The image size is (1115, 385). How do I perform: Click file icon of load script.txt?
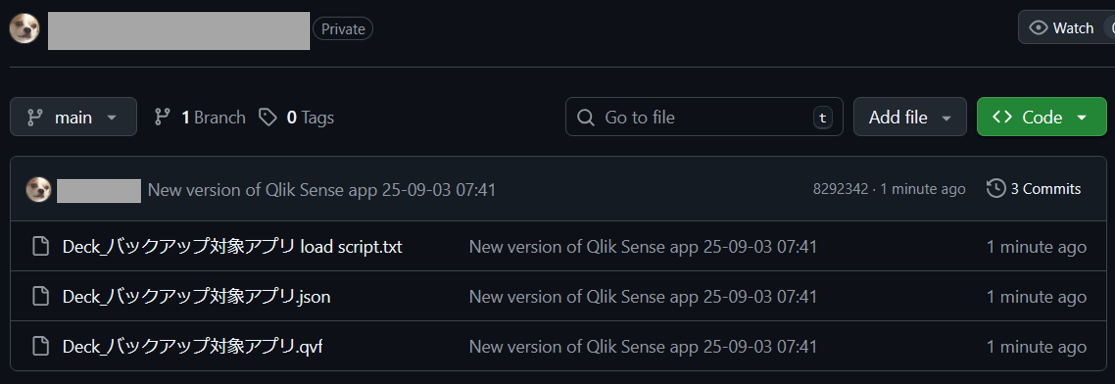pyautogui.click(x=41, y=247)
